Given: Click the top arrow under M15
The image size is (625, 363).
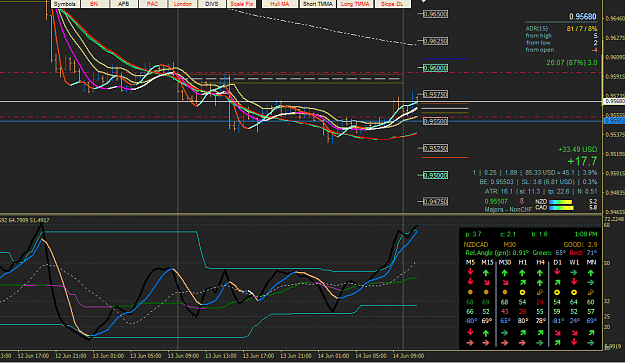Looking at the screenshot, I should [x=486, y=273].
